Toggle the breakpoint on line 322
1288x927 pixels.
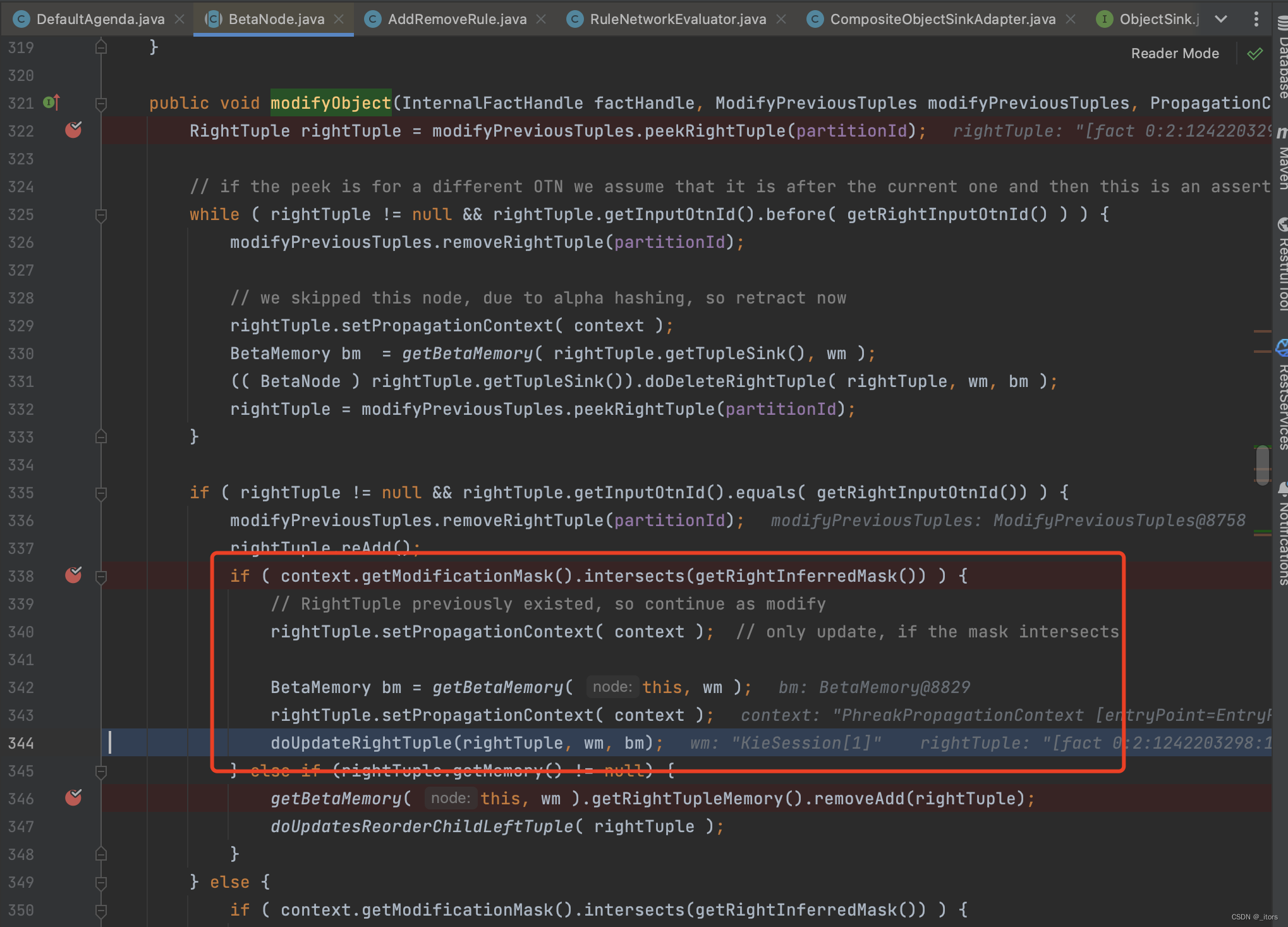[73, 130]
